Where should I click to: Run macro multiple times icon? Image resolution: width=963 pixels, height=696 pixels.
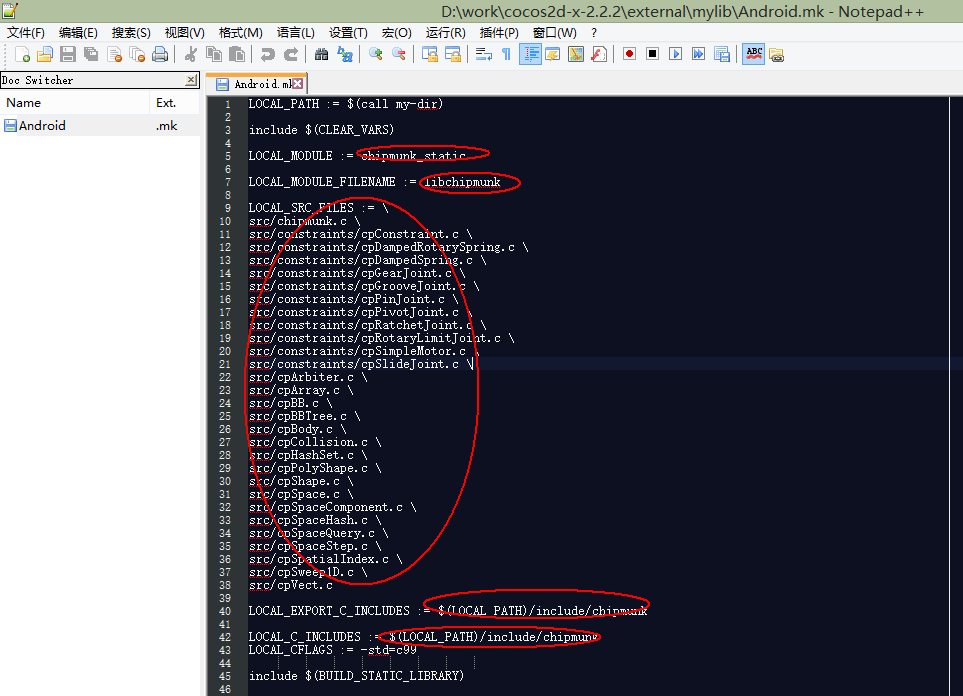click(698, 54)
